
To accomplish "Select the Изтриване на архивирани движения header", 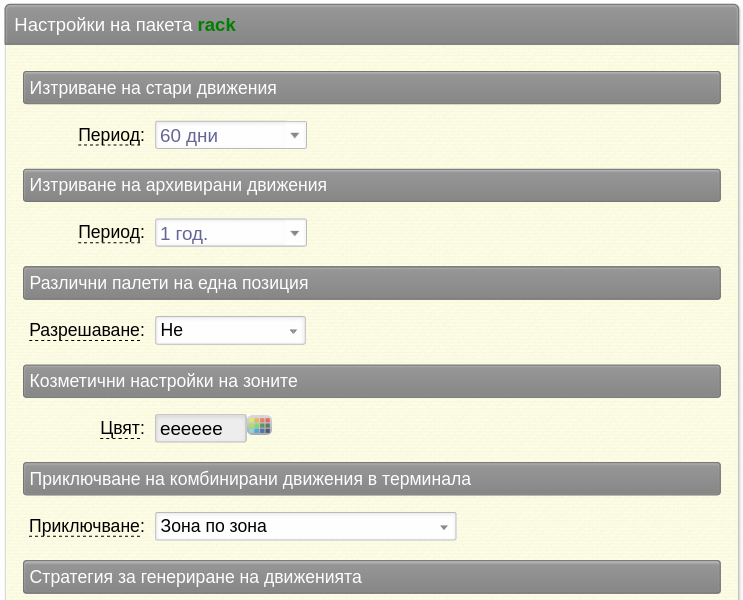I will [x=372, y=185].
